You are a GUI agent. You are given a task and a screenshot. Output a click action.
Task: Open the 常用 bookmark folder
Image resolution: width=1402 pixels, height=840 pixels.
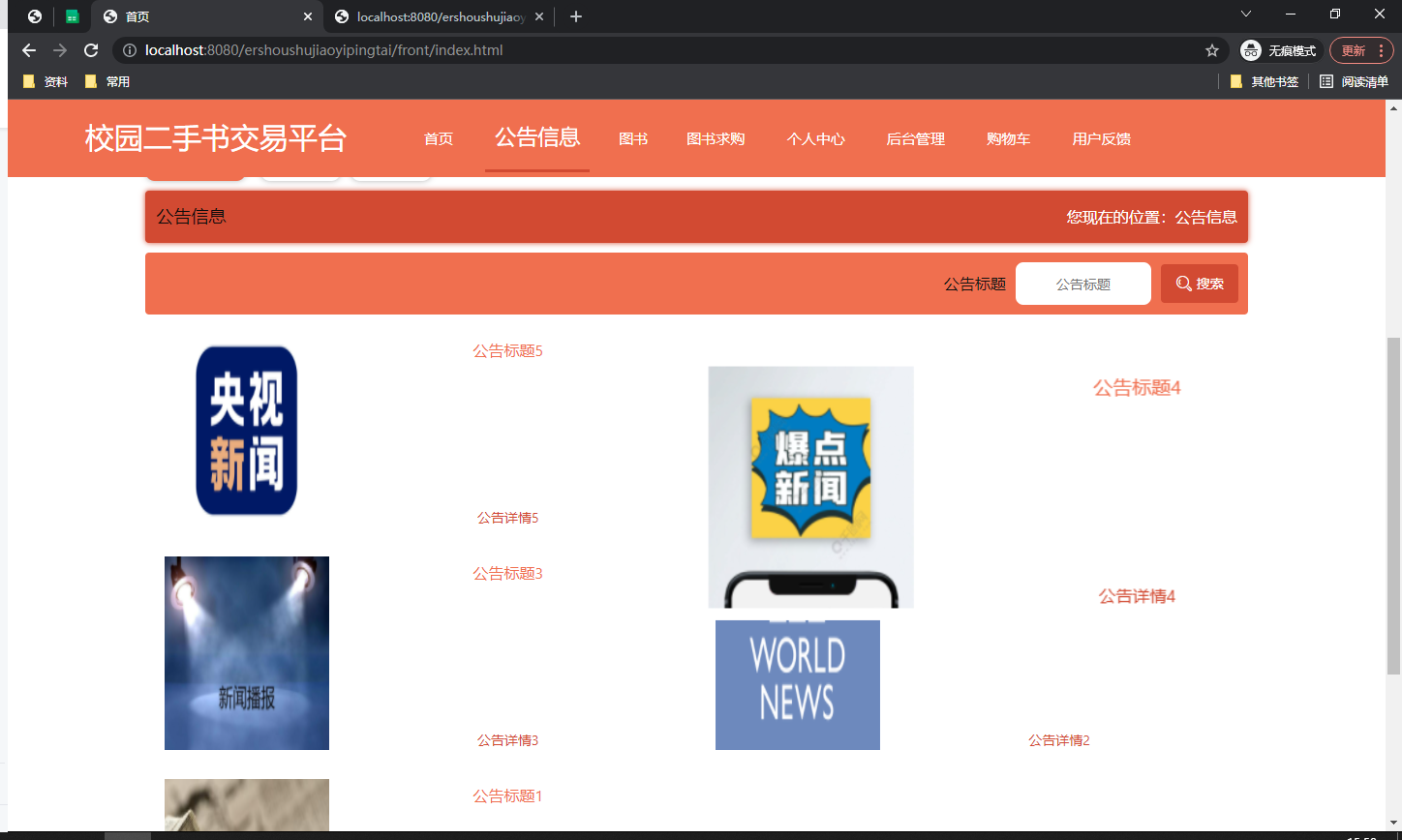pos(107,82)
